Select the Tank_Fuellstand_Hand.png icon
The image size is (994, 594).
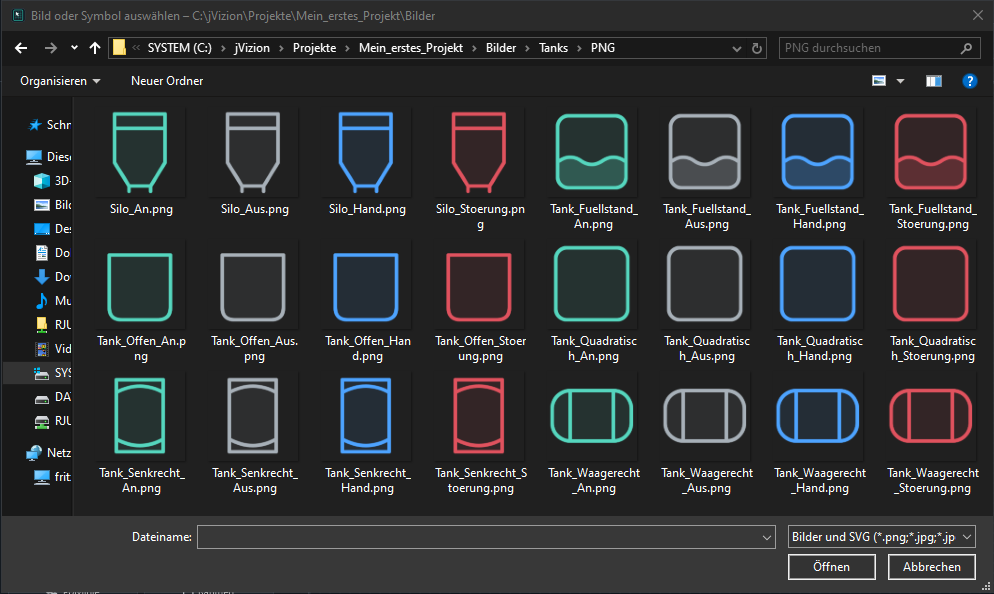[818, 152]
